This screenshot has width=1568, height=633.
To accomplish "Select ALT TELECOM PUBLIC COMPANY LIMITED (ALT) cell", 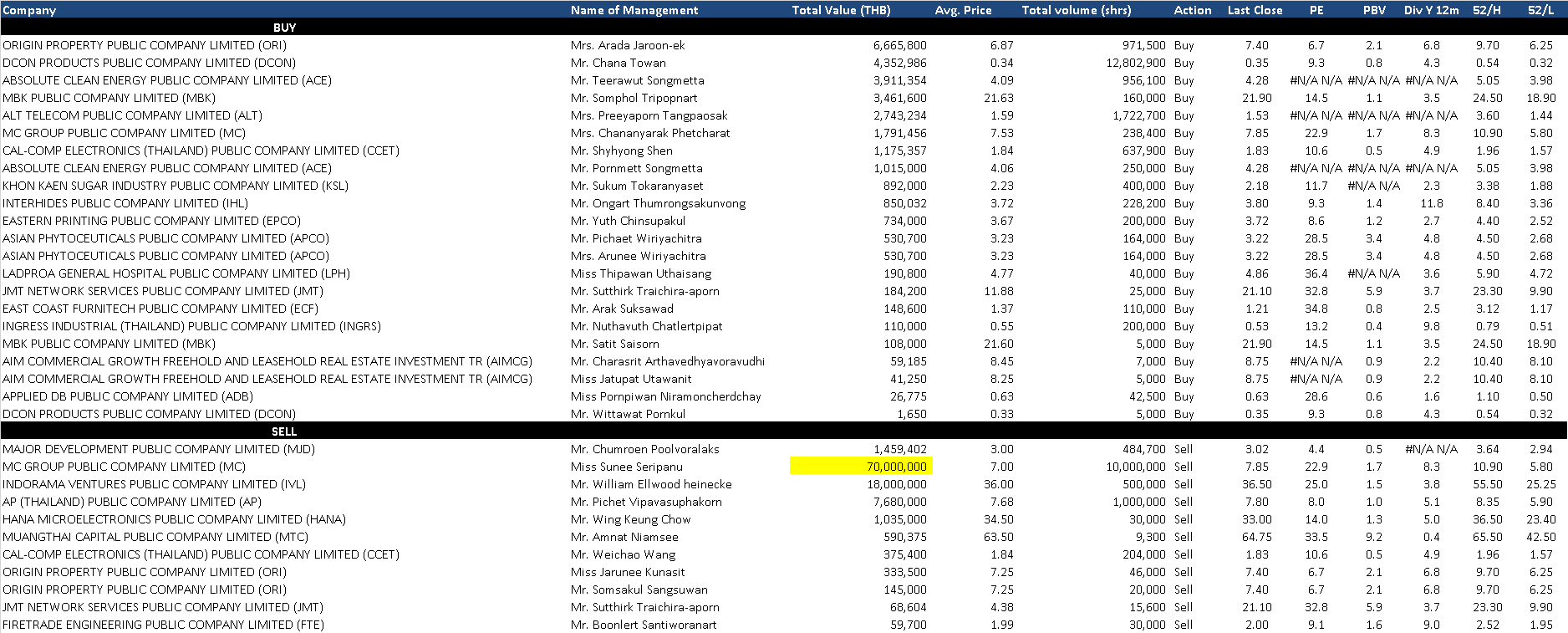I will 132,115.
